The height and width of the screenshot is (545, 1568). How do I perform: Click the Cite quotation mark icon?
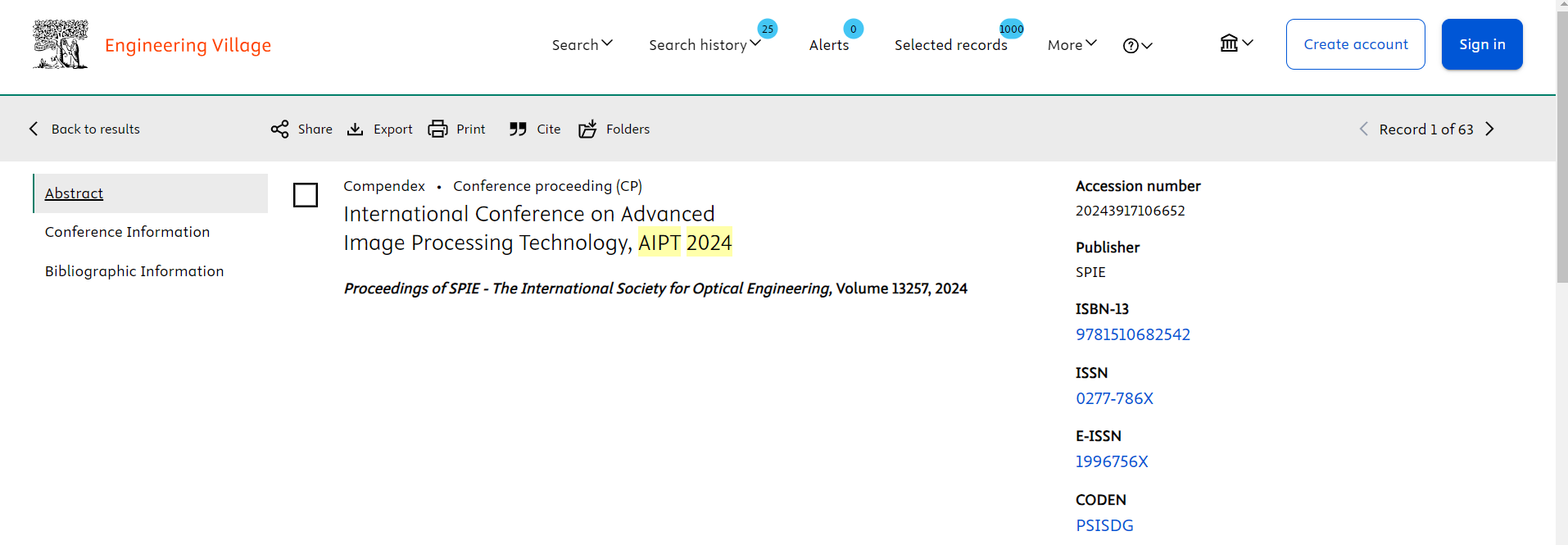click(518, 129)
